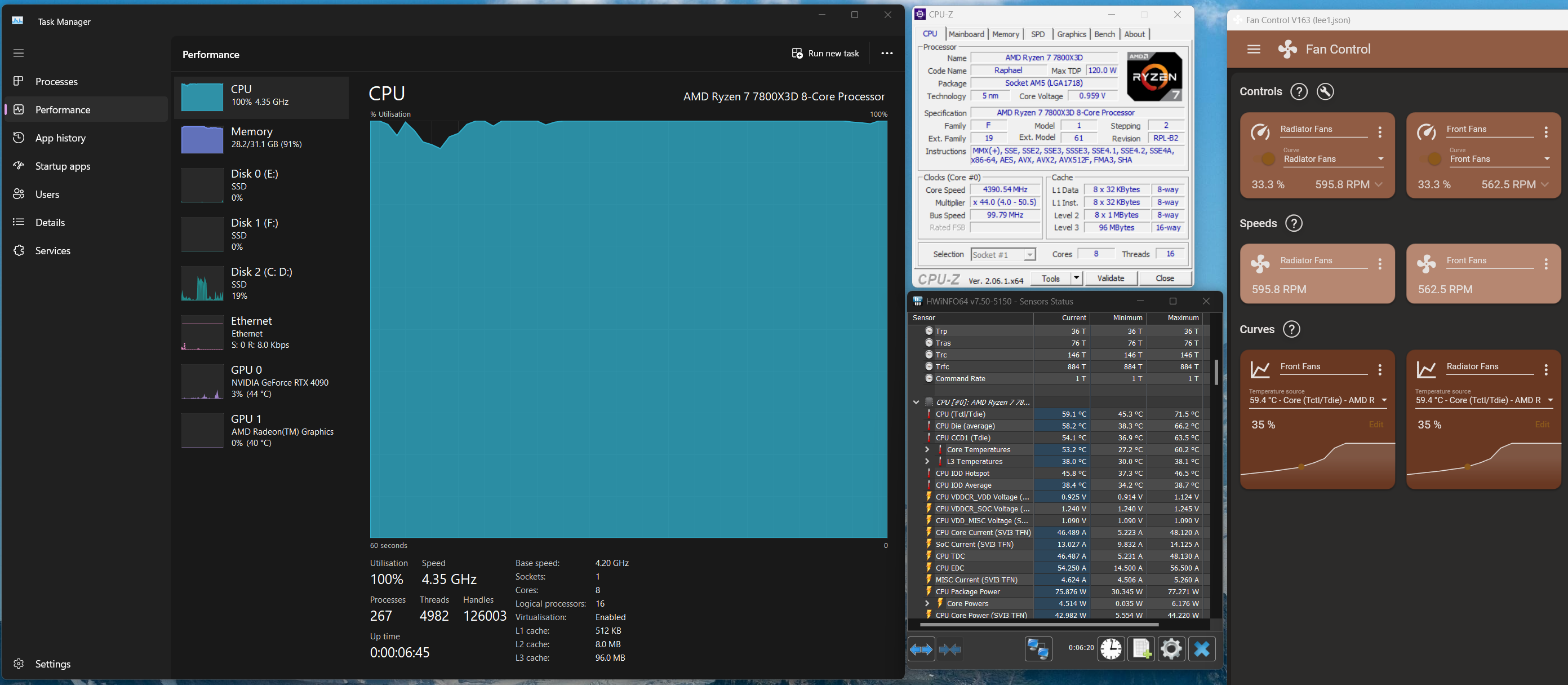
Task: Open Processes in Task Manager sidebar
Action: click(x=56, y=82)
